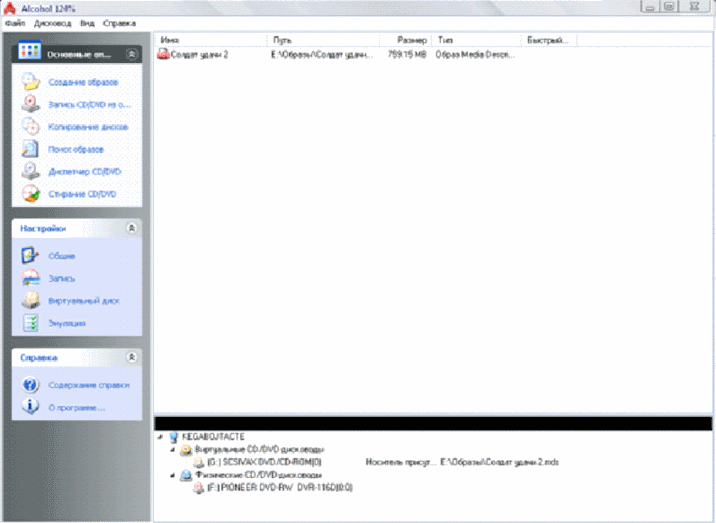Click the Содержание справки question-mark icon
The width and height of the screenshot is (716, 523).
pyautogui.click(x=31, y=385)
